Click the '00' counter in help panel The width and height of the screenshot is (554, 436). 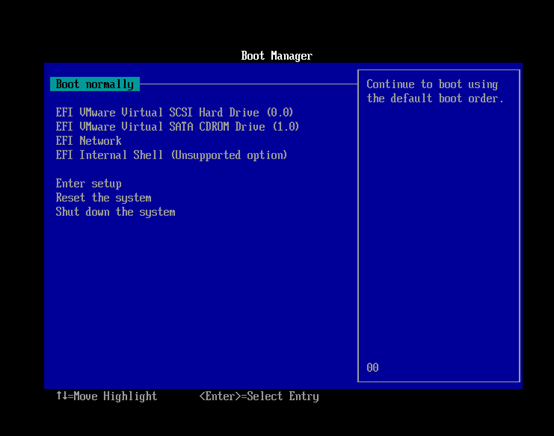372,367
